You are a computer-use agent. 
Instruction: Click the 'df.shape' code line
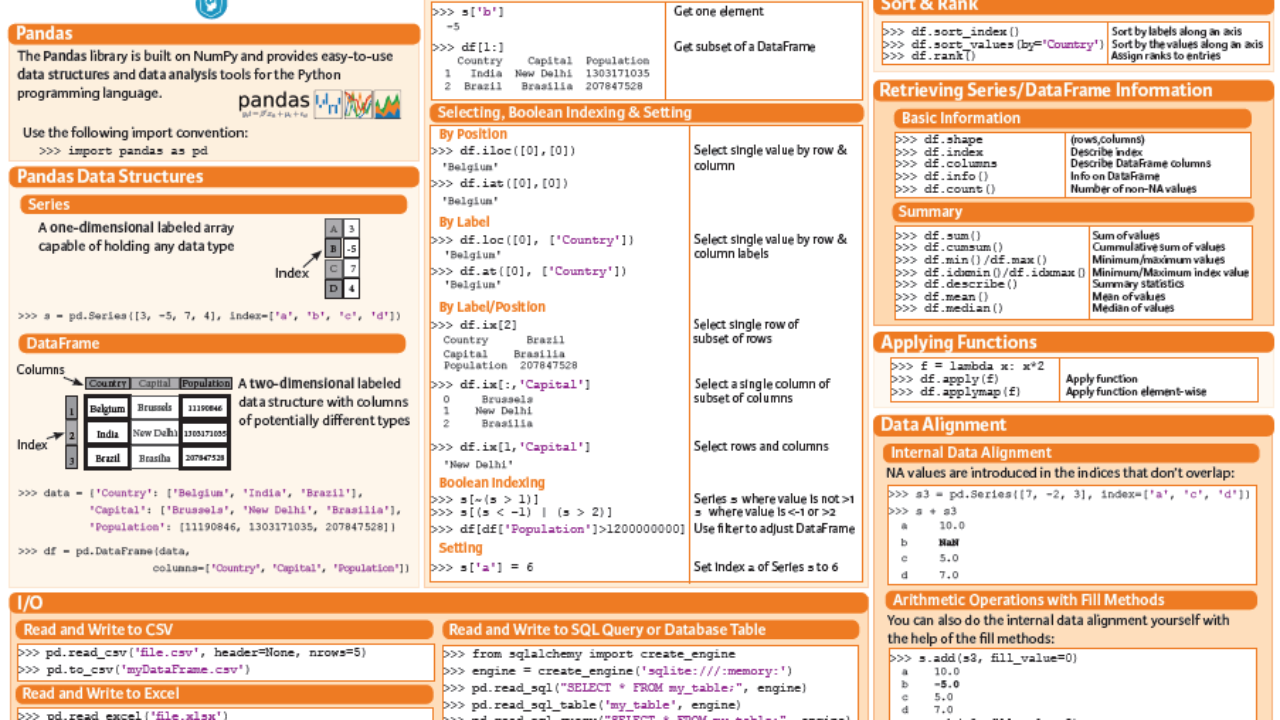(x=939, y=140)
